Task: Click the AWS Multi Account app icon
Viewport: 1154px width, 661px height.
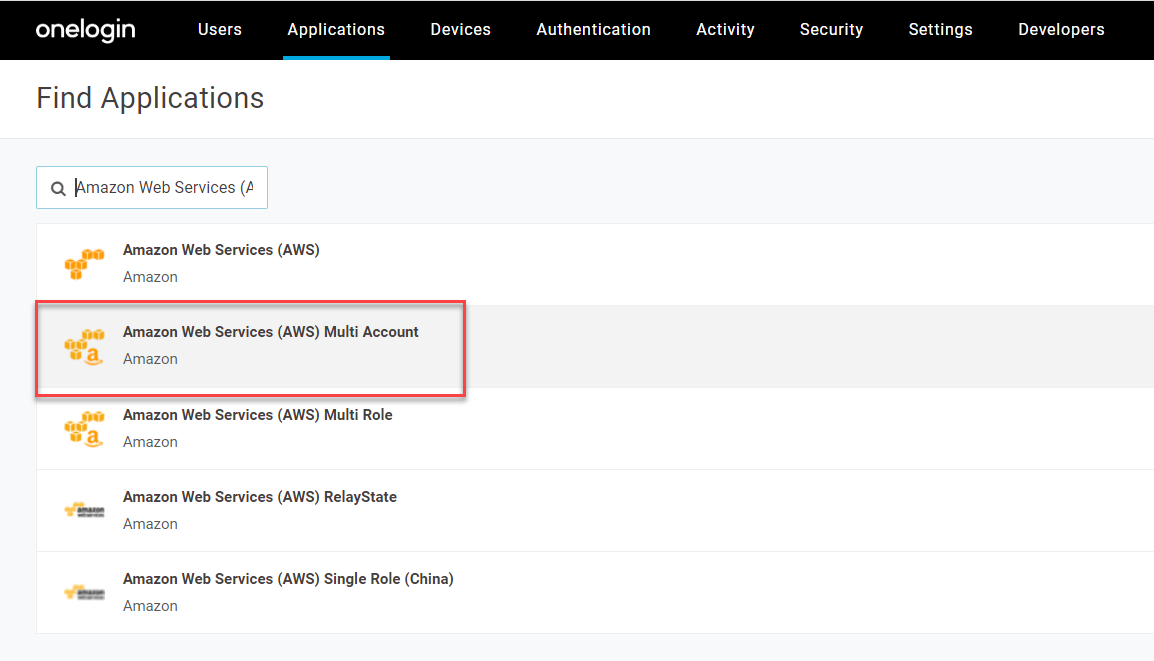Action: pos(84,347)
